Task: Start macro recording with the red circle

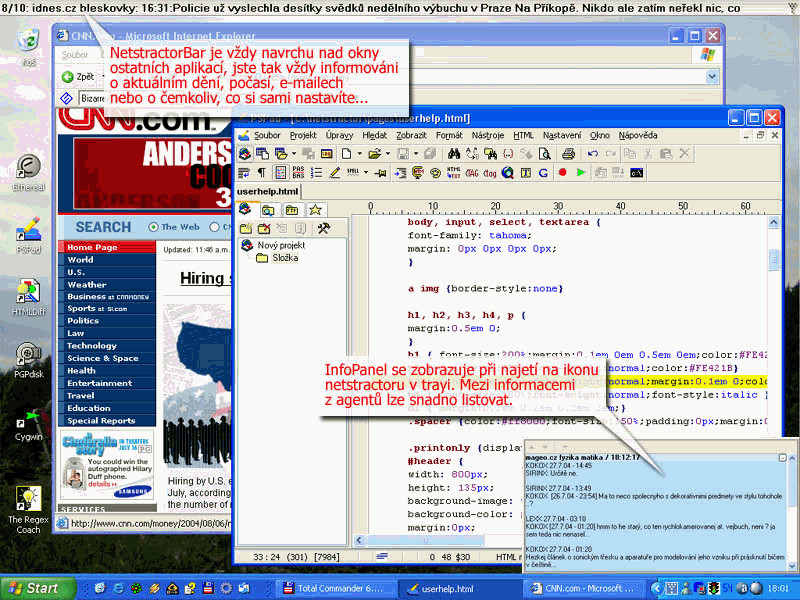Action: 562,173
